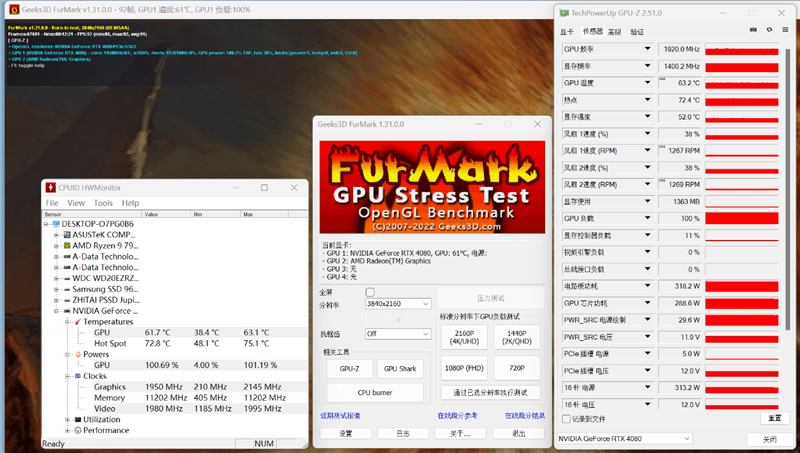
Task: Run the 1440P (2K/QHD) preset benchmark
Action: 517,337
